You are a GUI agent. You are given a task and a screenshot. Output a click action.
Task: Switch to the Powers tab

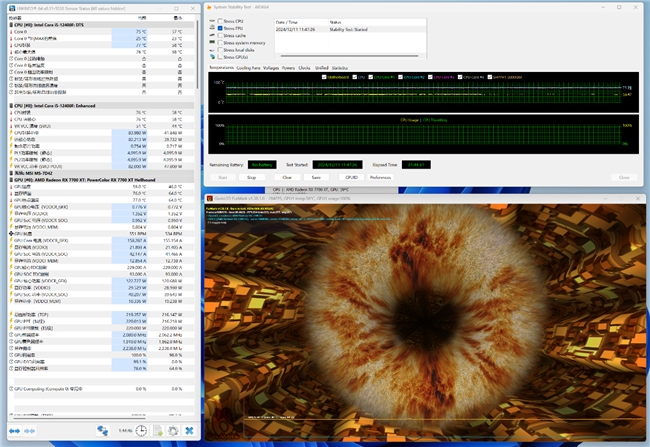[x=288, y=68]
